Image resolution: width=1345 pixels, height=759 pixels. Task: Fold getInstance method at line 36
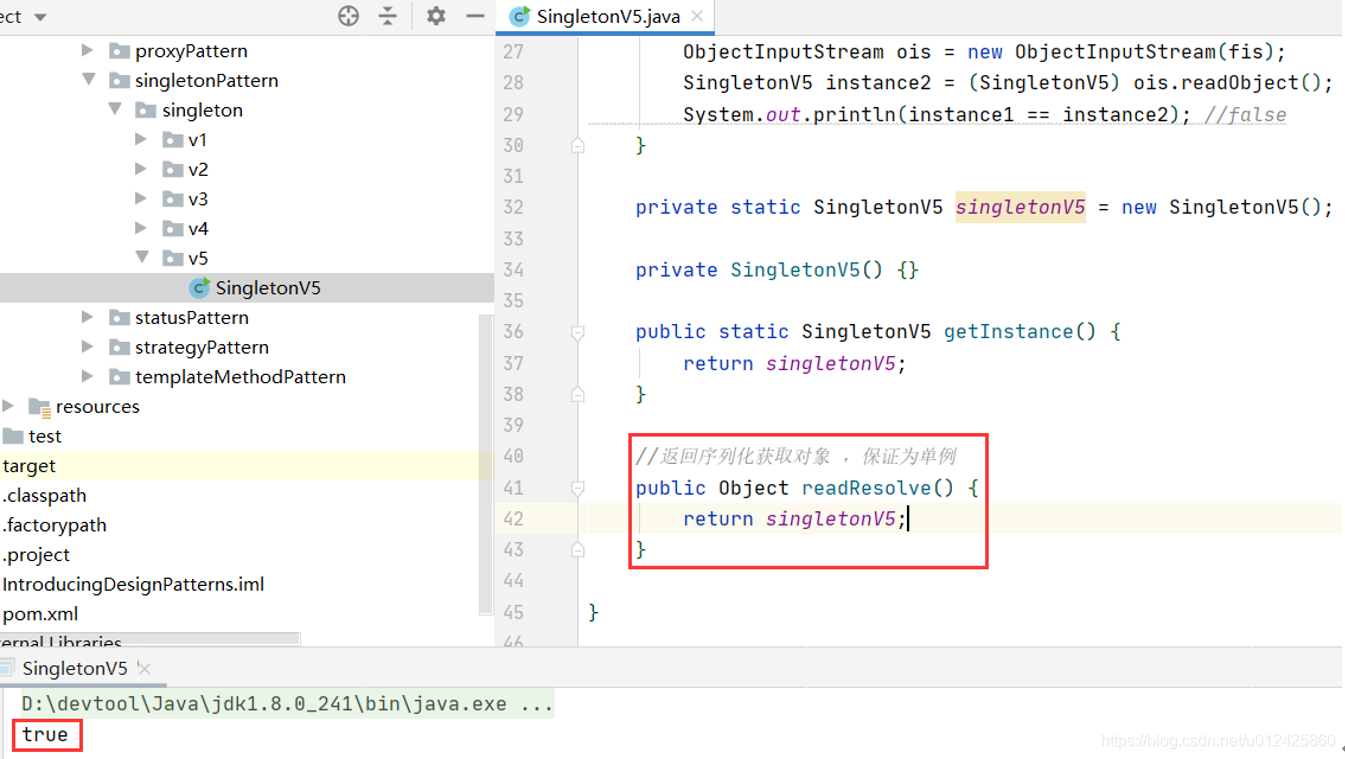(x=578, y=332)
